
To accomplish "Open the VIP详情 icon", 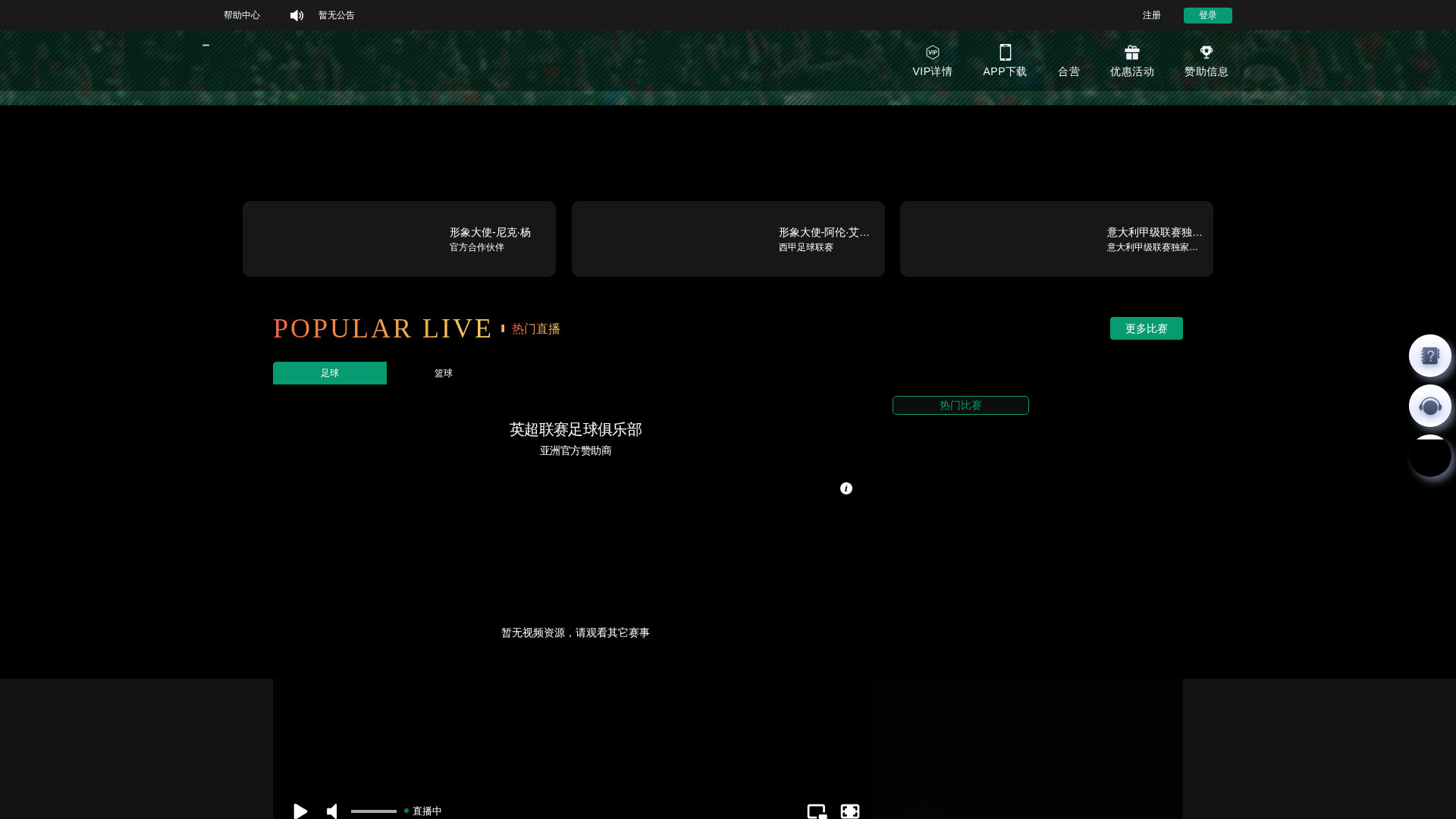I will pos(932,52).
